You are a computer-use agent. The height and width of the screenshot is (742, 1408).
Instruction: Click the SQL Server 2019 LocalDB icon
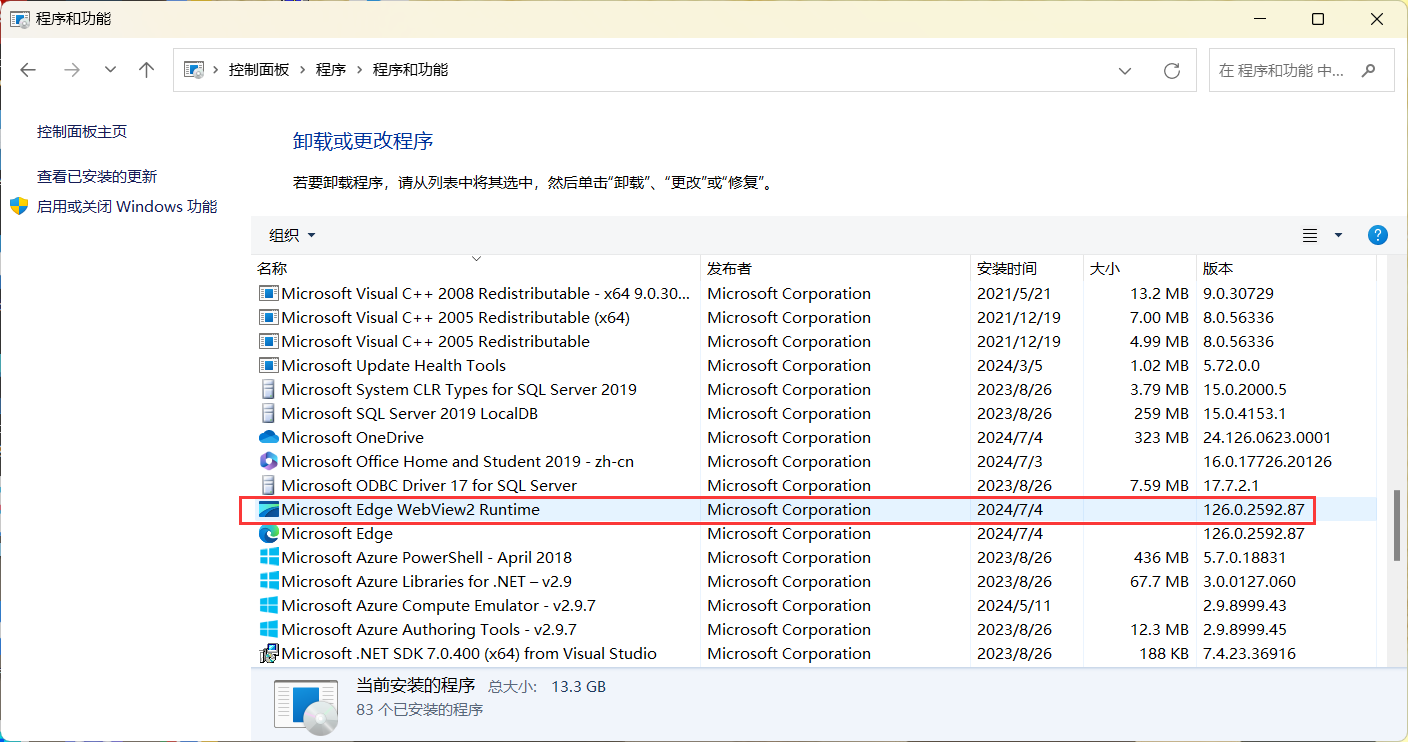pyautogui.click(x=268, y=414)
